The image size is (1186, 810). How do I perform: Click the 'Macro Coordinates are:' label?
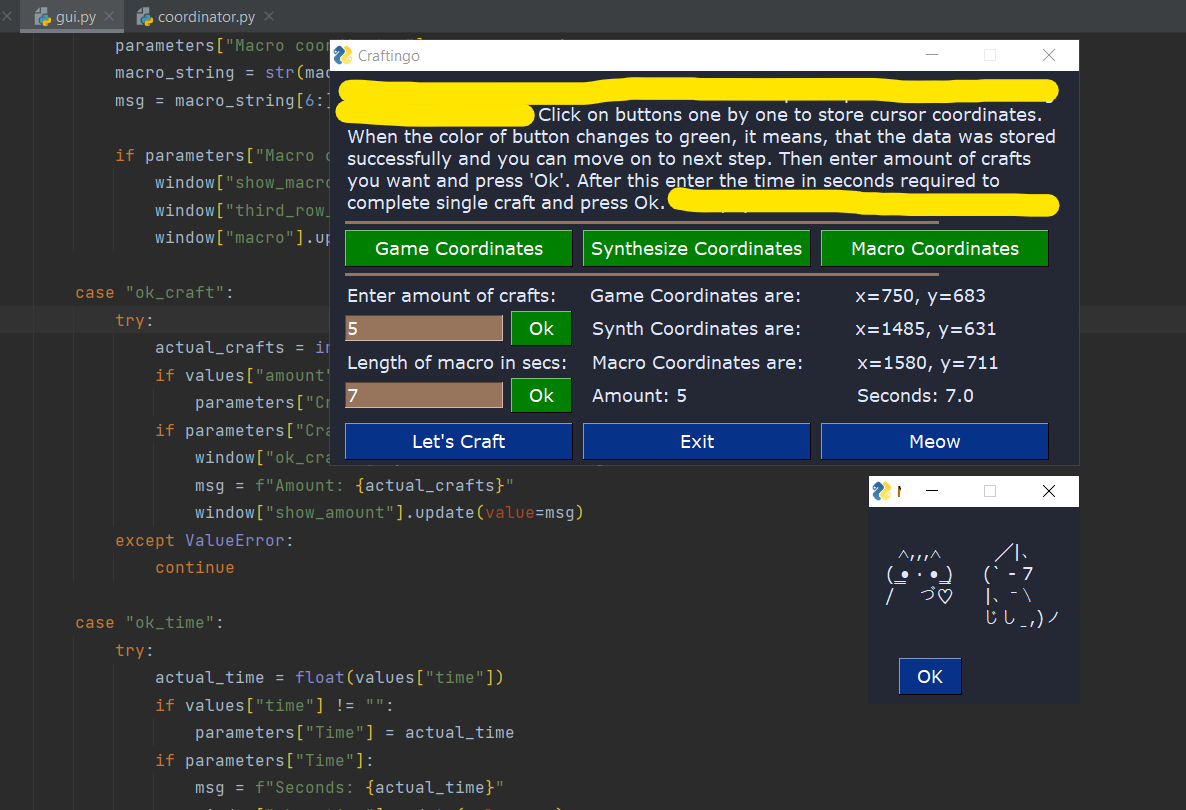click(x=697, y=363)
